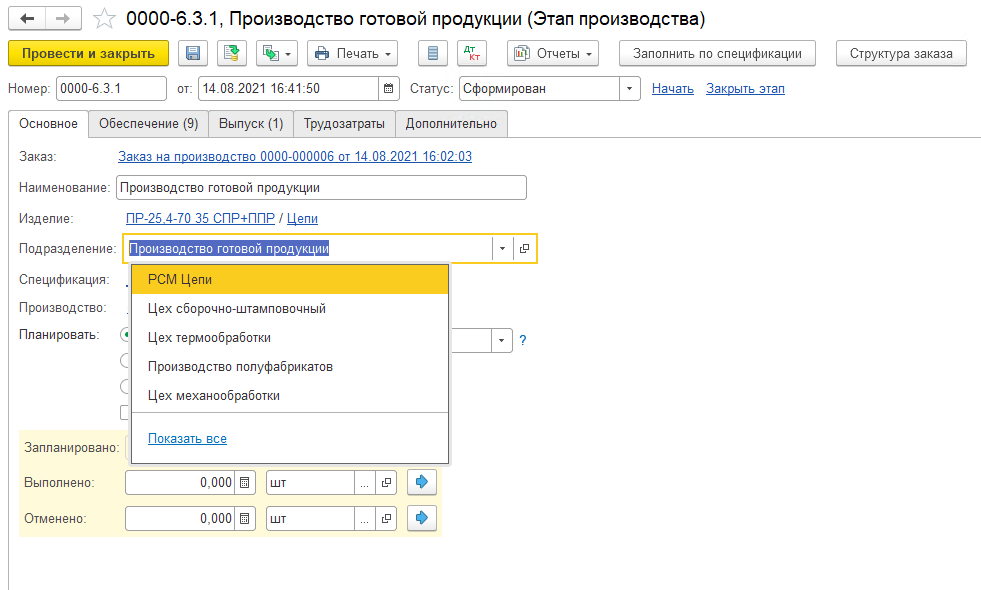Viewport: 981px width, 590px height.
Task: Open unit selection ellipsis in Выполнено row
Action: (364, 482)
